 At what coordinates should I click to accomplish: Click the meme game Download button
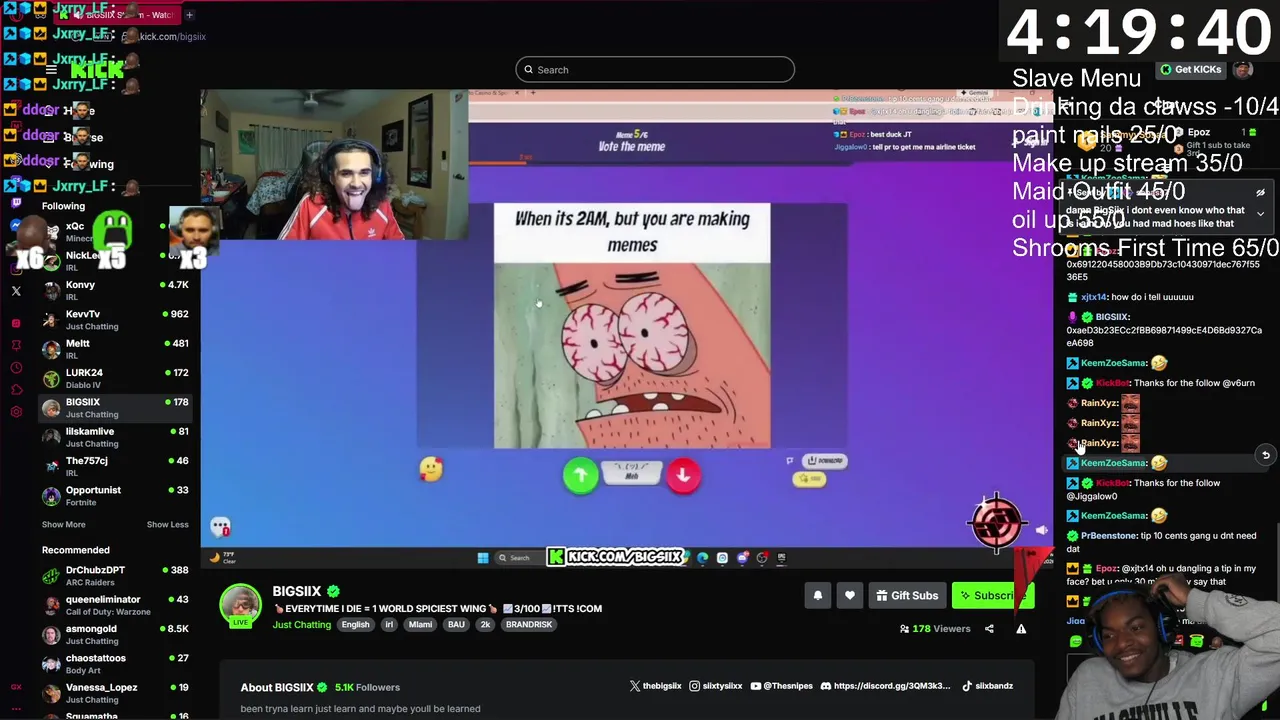824,461
